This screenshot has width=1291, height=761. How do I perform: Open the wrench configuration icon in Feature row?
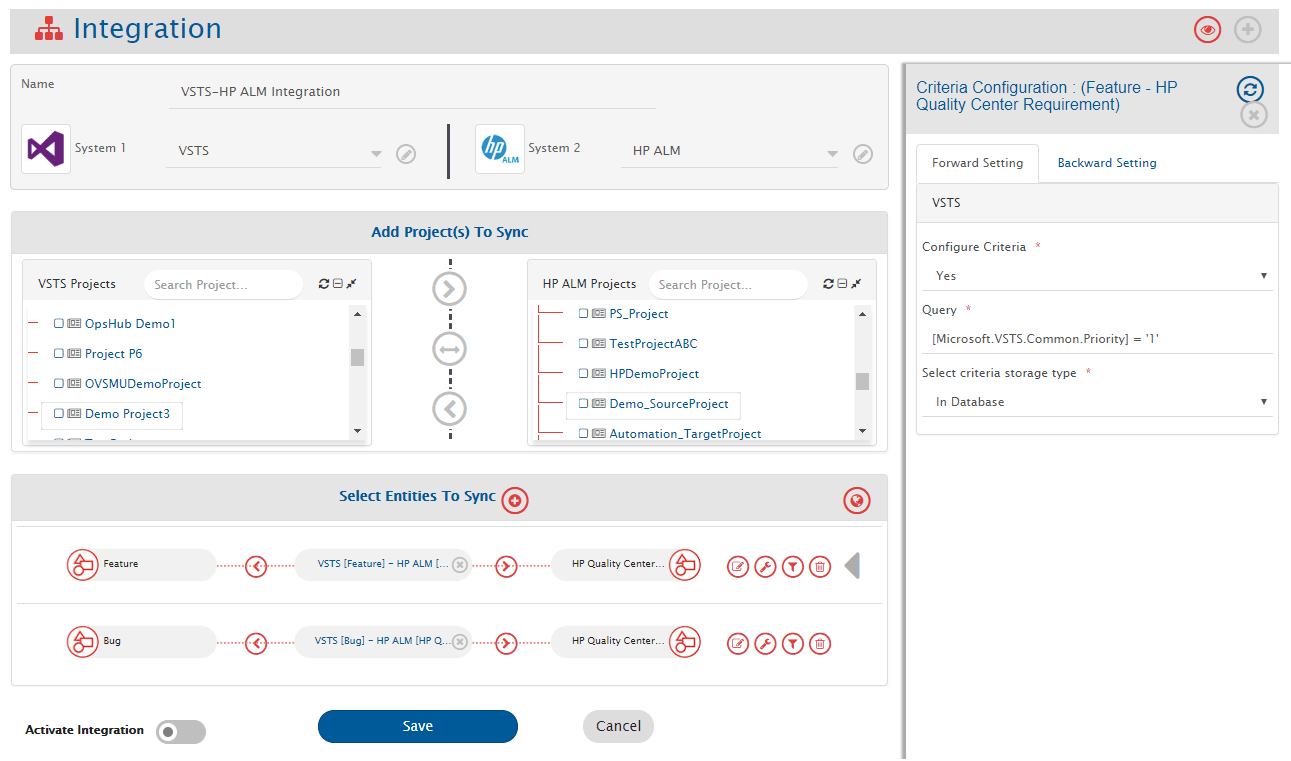(765, 567)
